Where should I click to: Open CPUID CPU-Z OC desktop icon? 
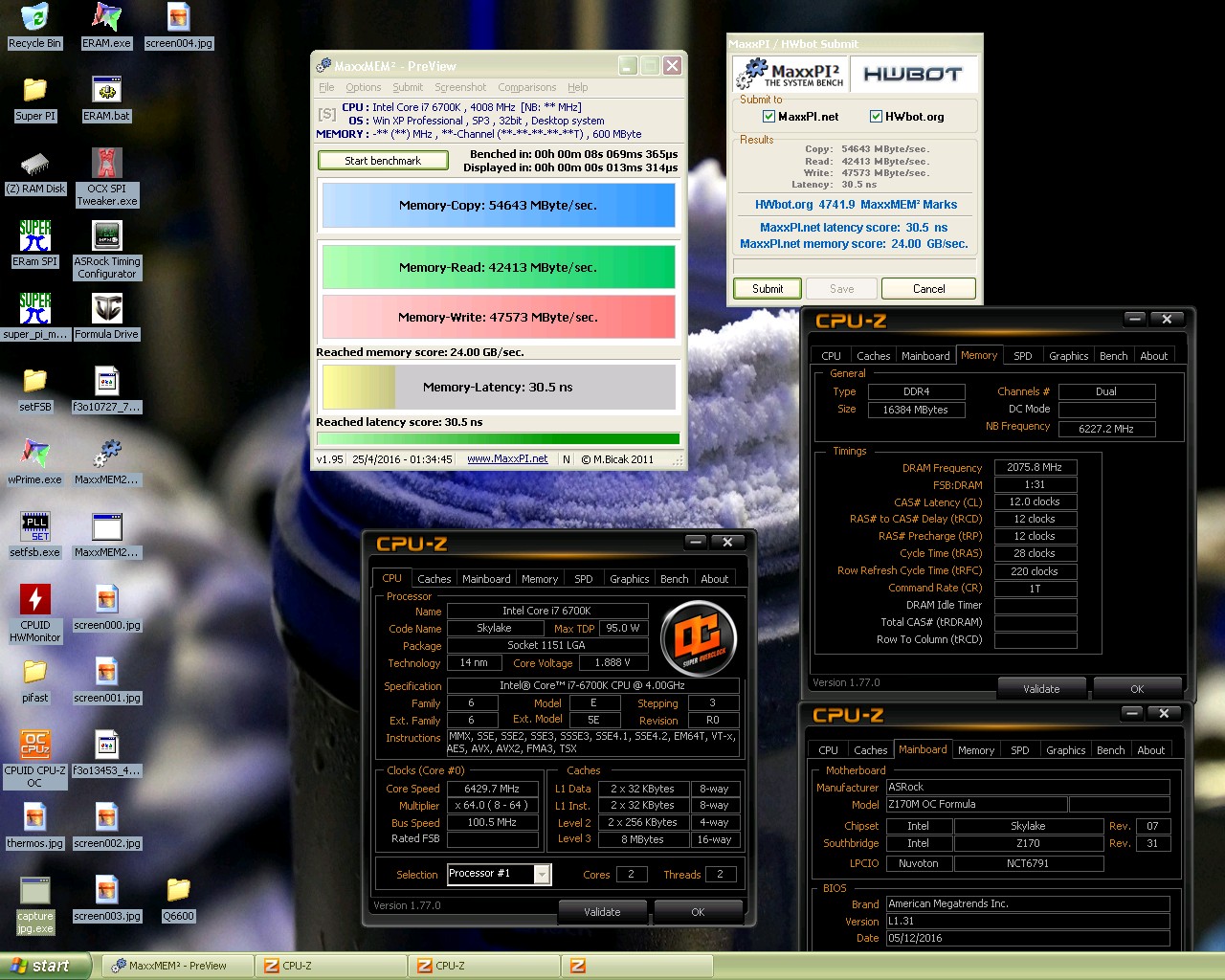(34, 759)
